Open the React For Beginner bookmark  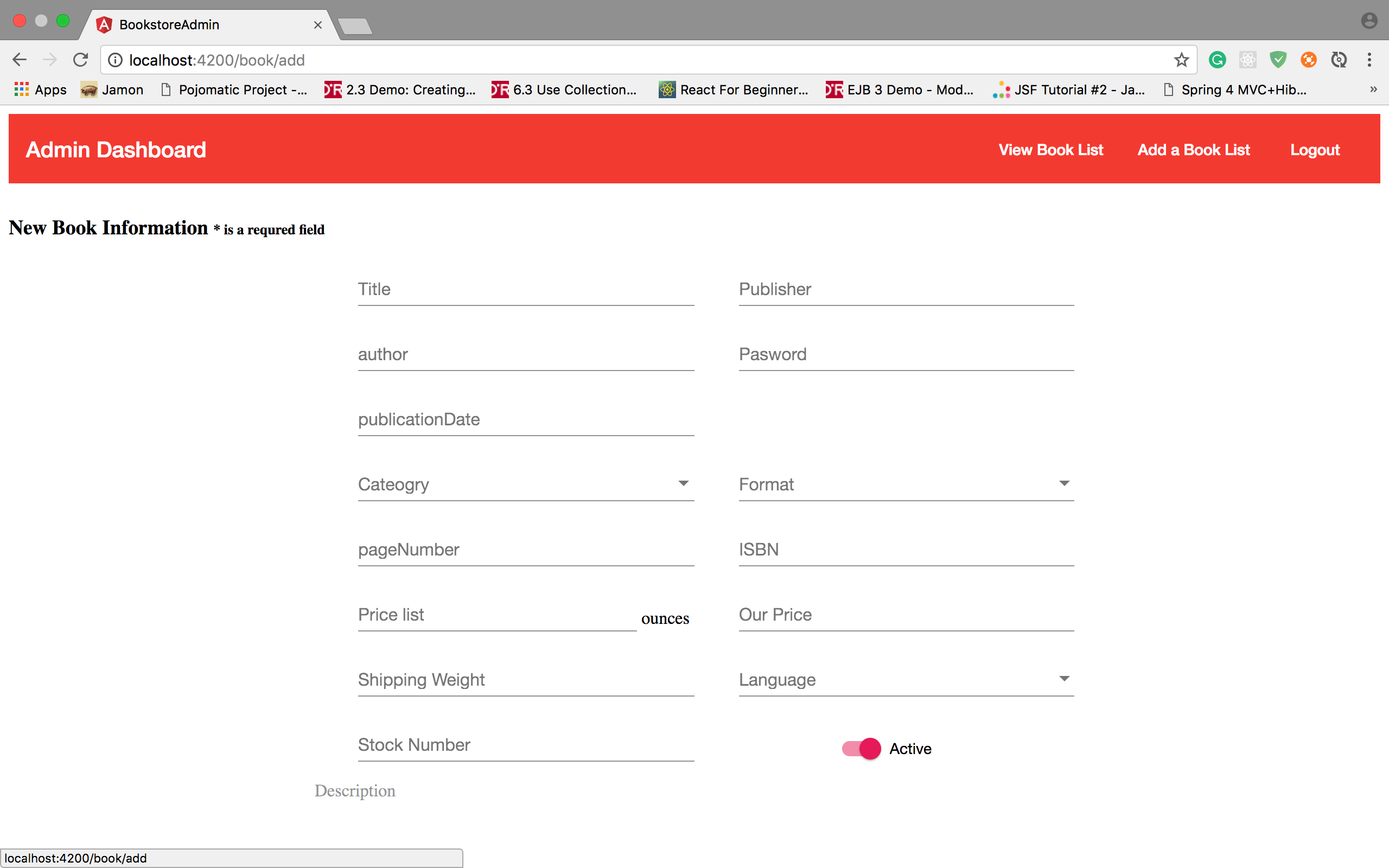[734, 90]
